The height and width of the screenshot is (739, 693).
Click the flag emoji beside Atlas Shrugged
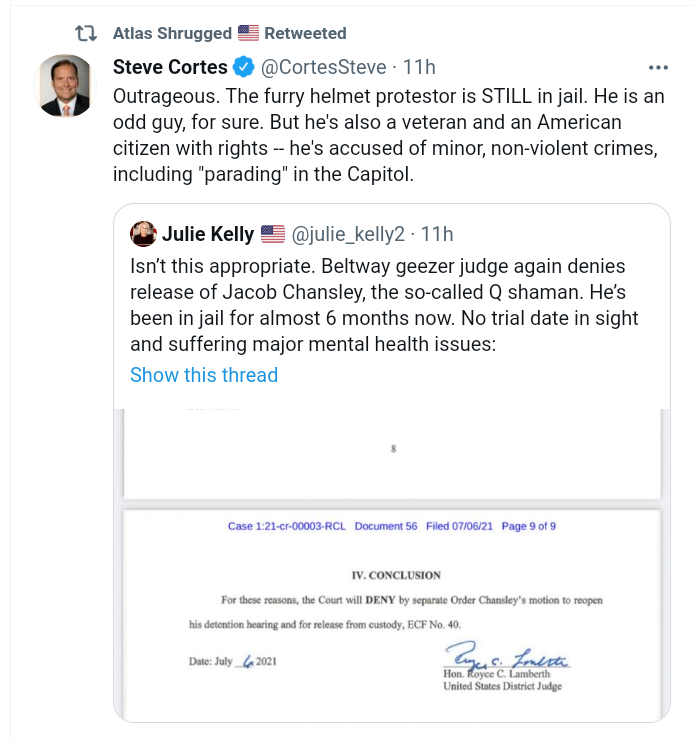246,33
